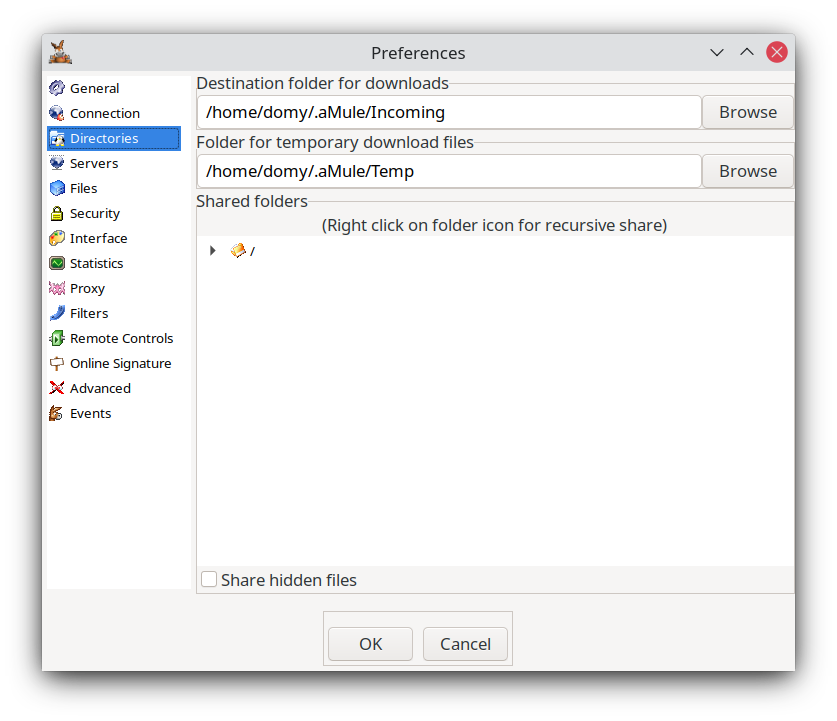837x721 pixels.
Task: Cancel the Preferences dialog
Action: coord(465,644)
